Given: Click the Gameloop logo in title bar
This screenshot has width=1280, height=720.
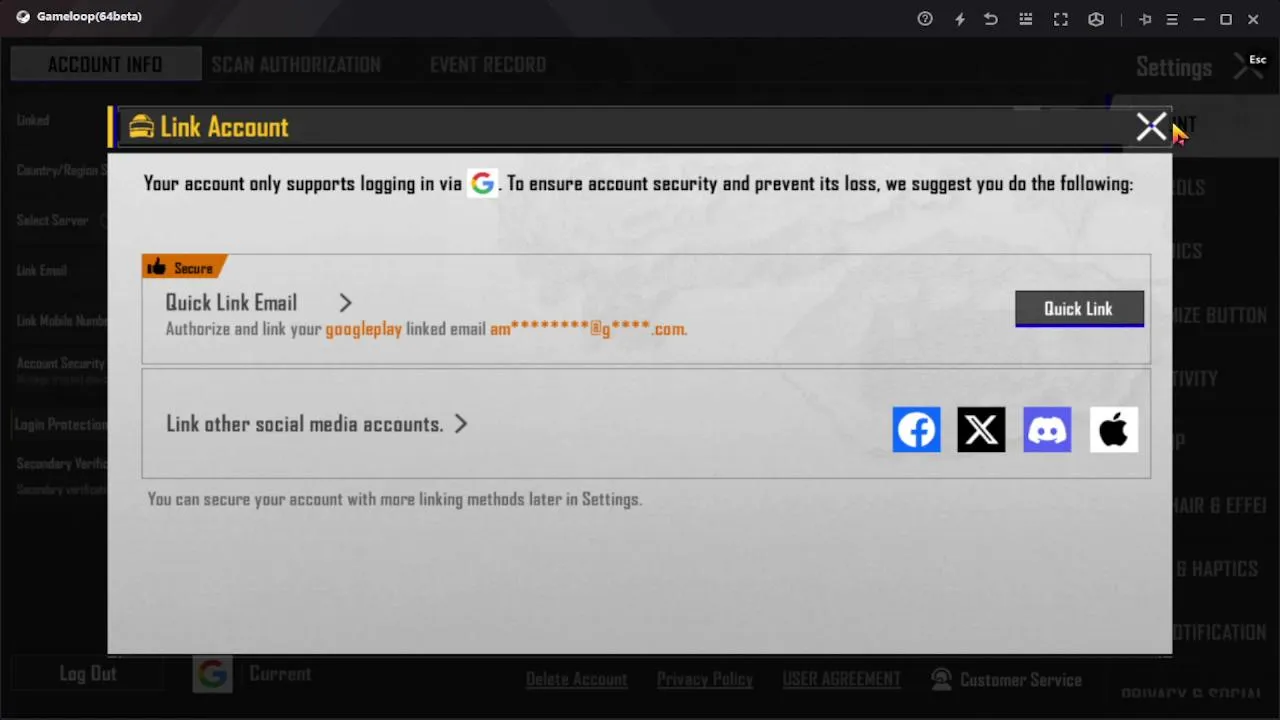Looking at the screenshot, I should pyautogui.click(x=23, y=17).
